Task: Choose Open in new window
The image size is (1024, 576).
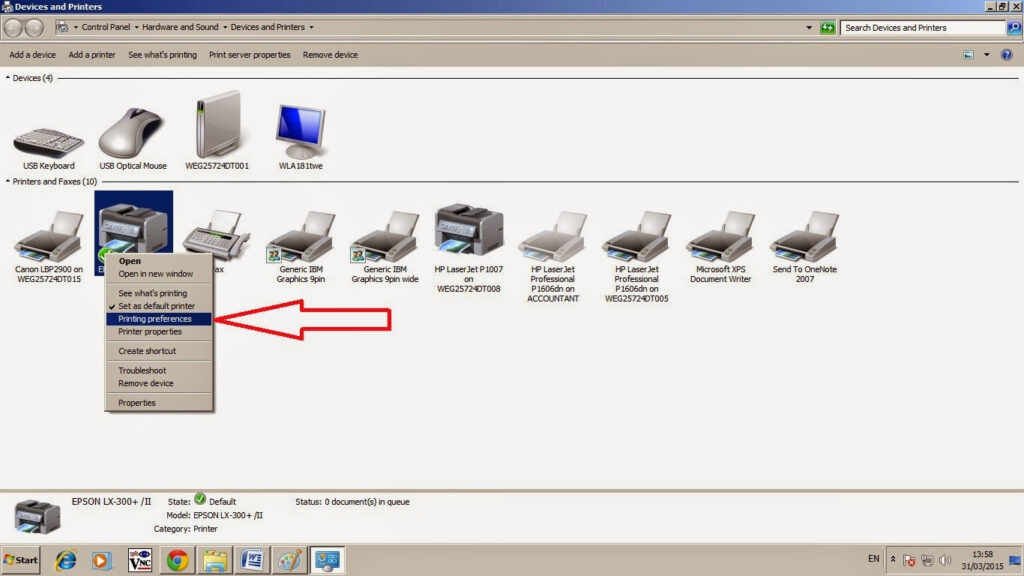Action: (x=159, y=274)
